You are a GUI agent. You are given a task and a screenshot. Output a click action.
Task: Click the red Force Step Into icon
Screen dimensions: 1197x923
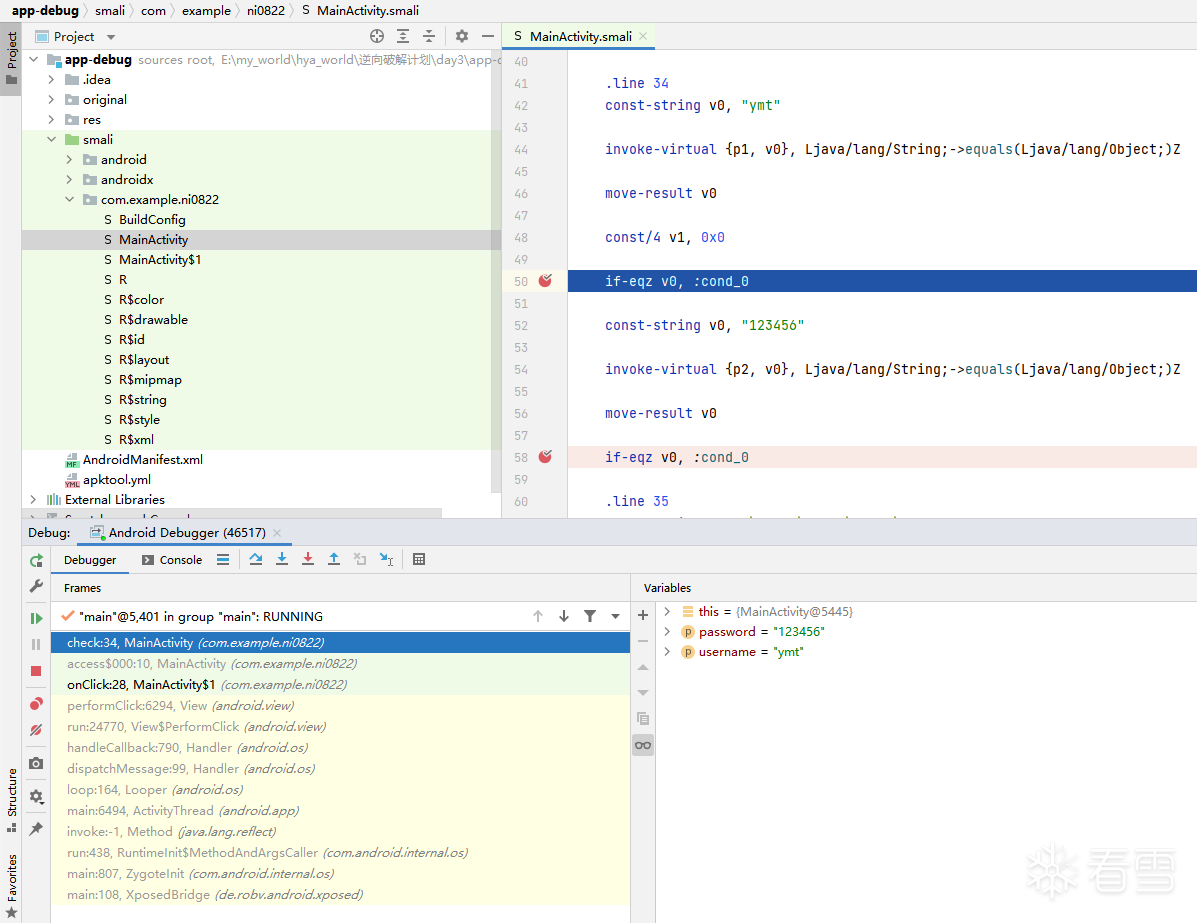pyautogui.click(x=308, y=559)
